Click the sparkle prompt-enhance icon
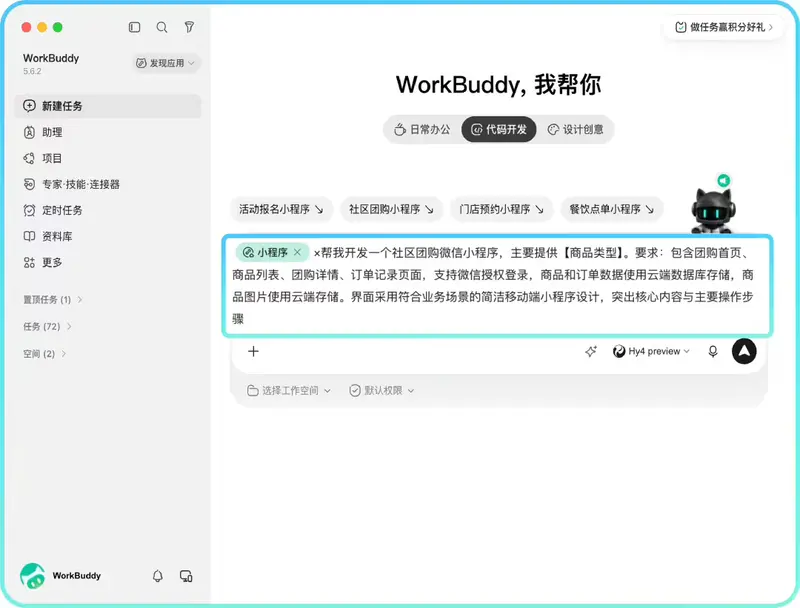 [591, 351]
